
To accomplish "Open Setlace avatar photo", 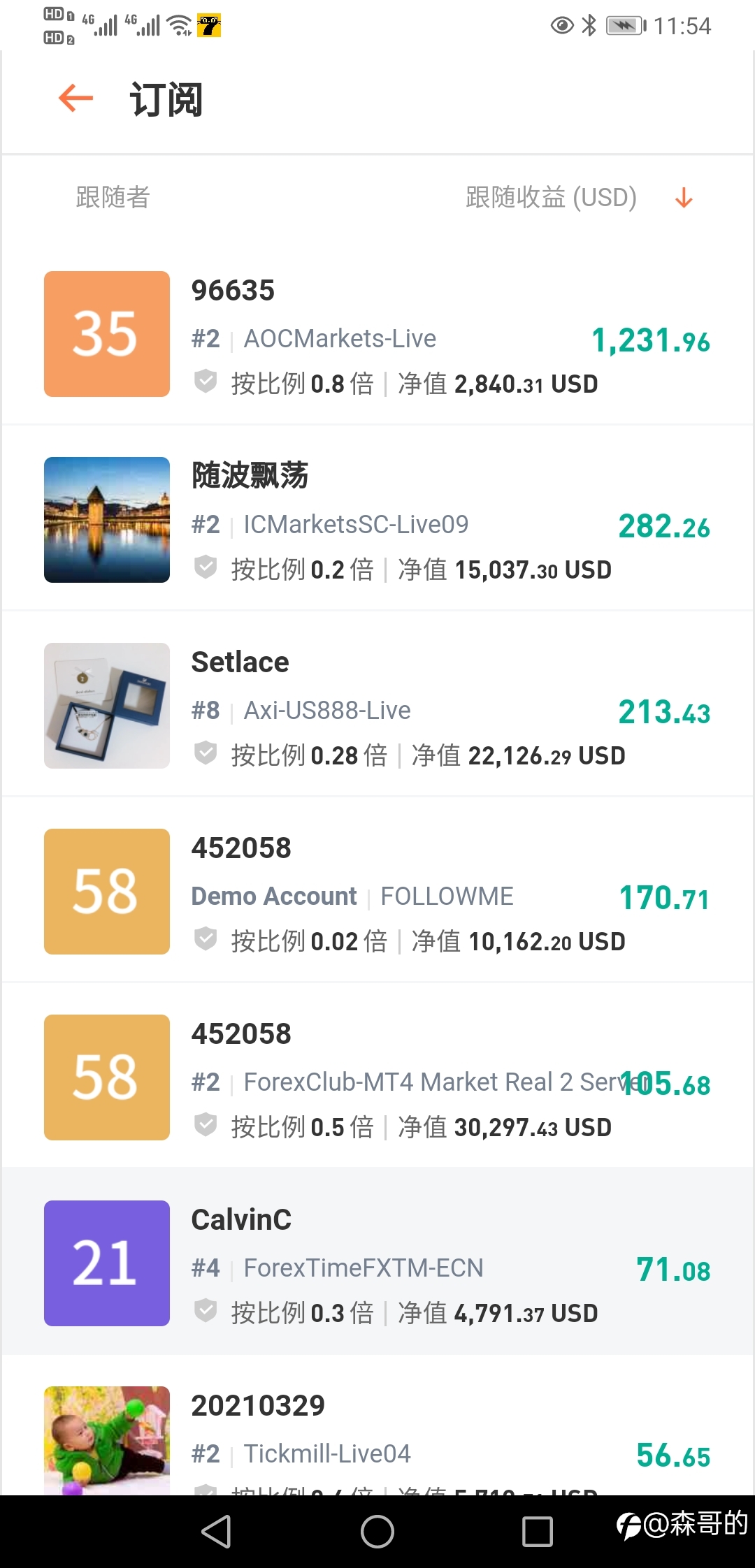I will [107, 706].
